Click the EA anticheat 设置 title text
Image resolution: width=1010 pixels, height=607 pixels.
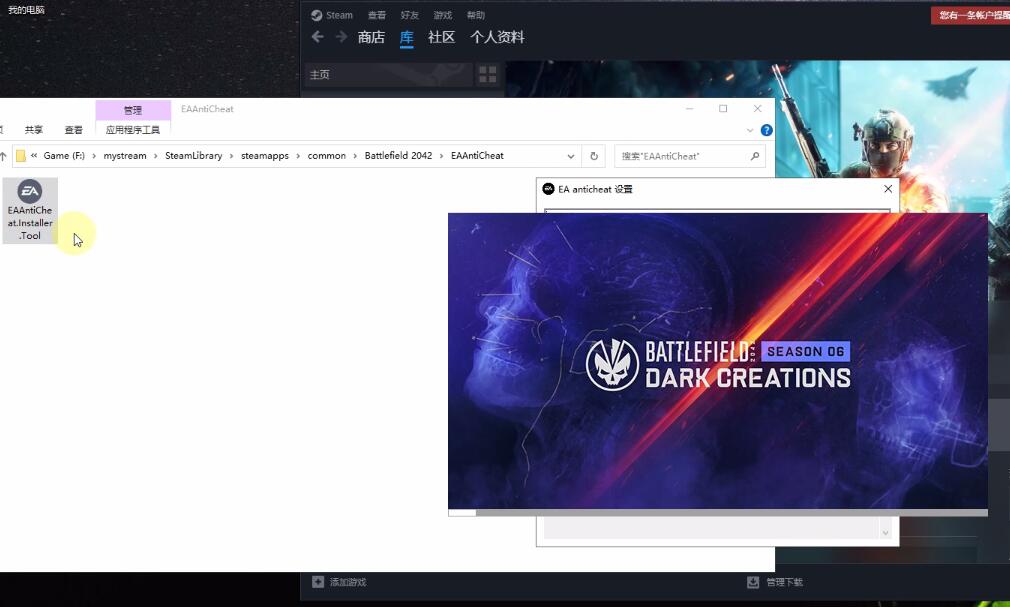pyautogui.click(x=595, y=189)
